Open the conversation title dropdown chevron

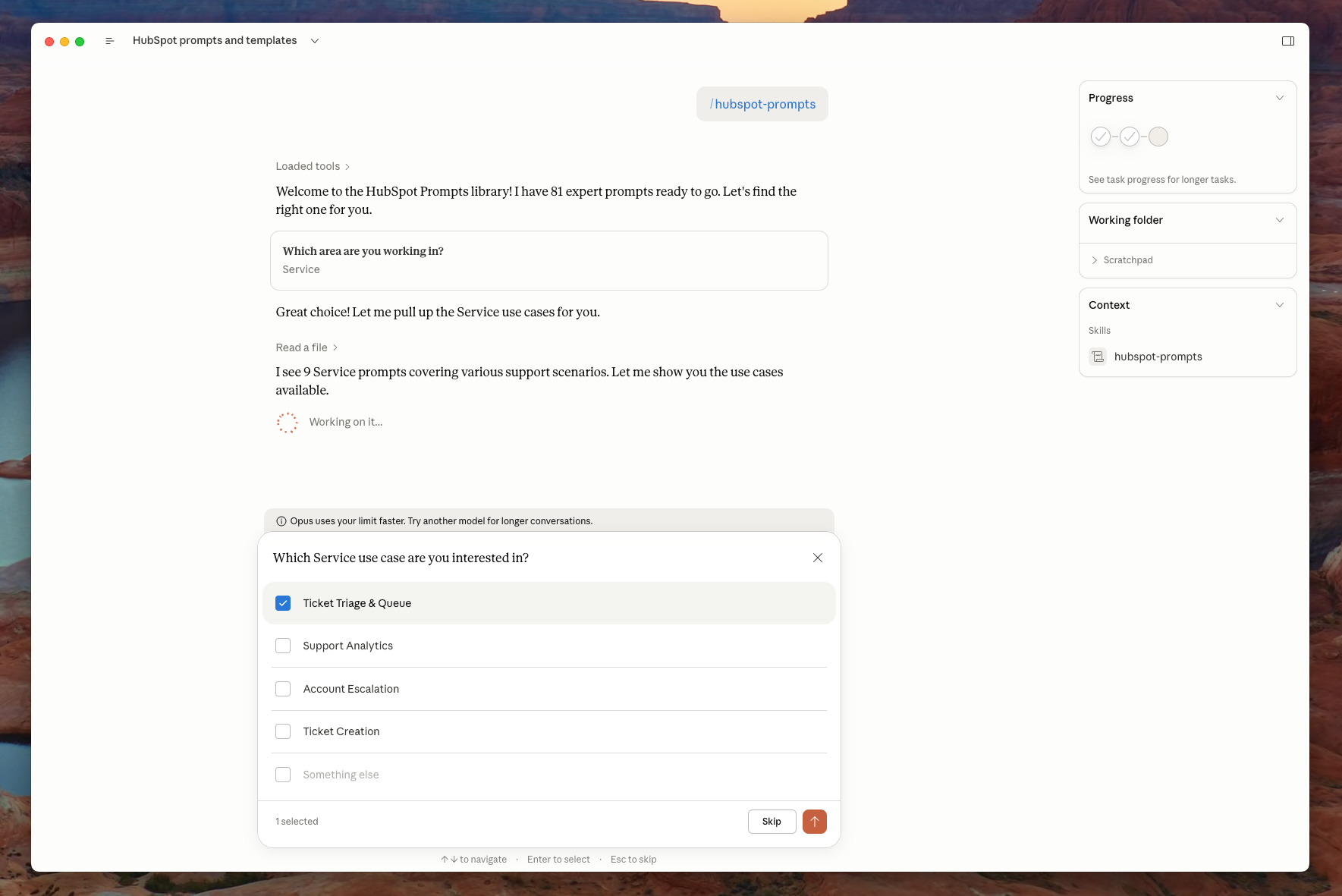tap(315, 41)
